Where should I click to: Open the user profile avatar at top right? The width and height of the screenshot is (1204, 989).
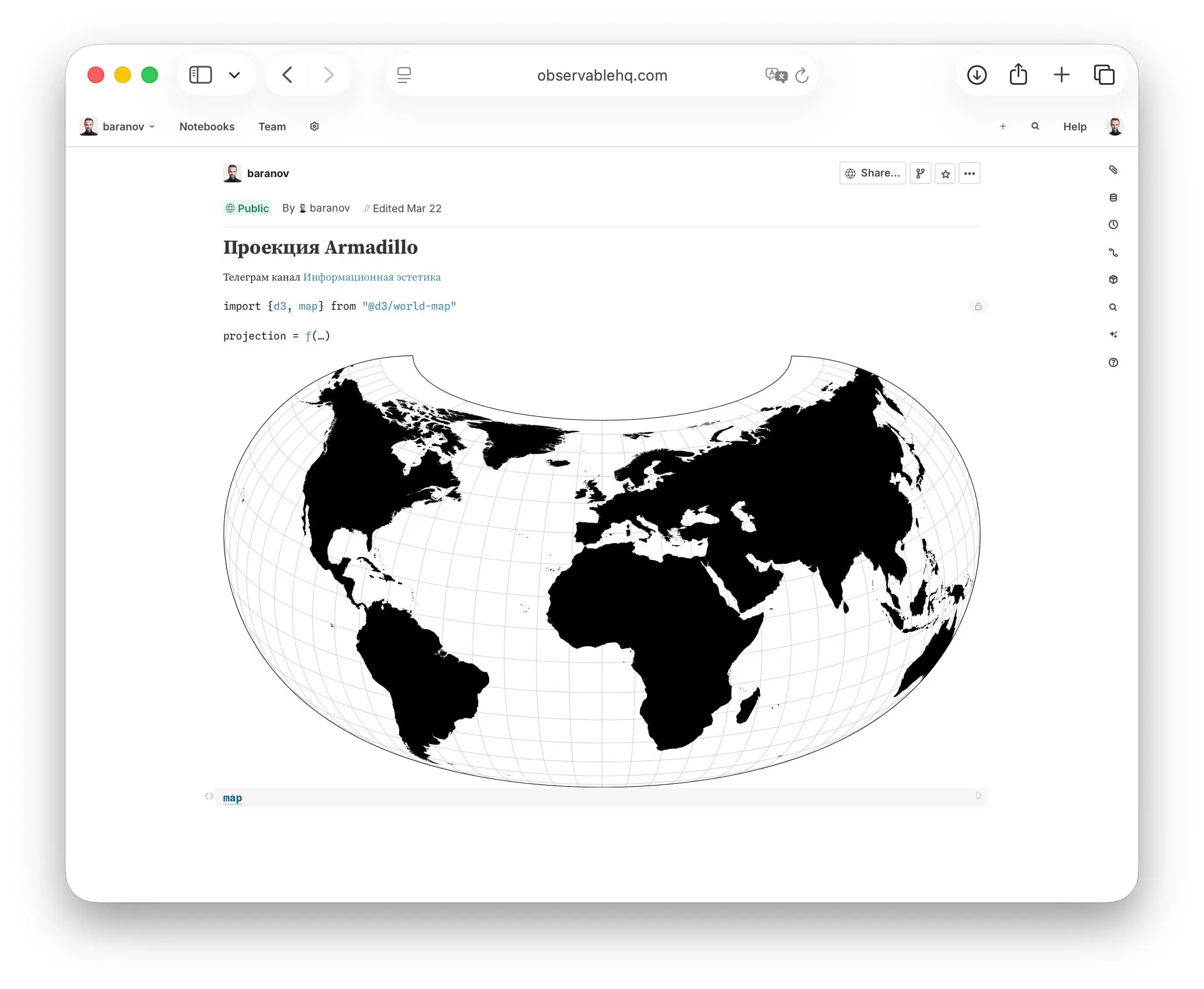click(1115, 126)
